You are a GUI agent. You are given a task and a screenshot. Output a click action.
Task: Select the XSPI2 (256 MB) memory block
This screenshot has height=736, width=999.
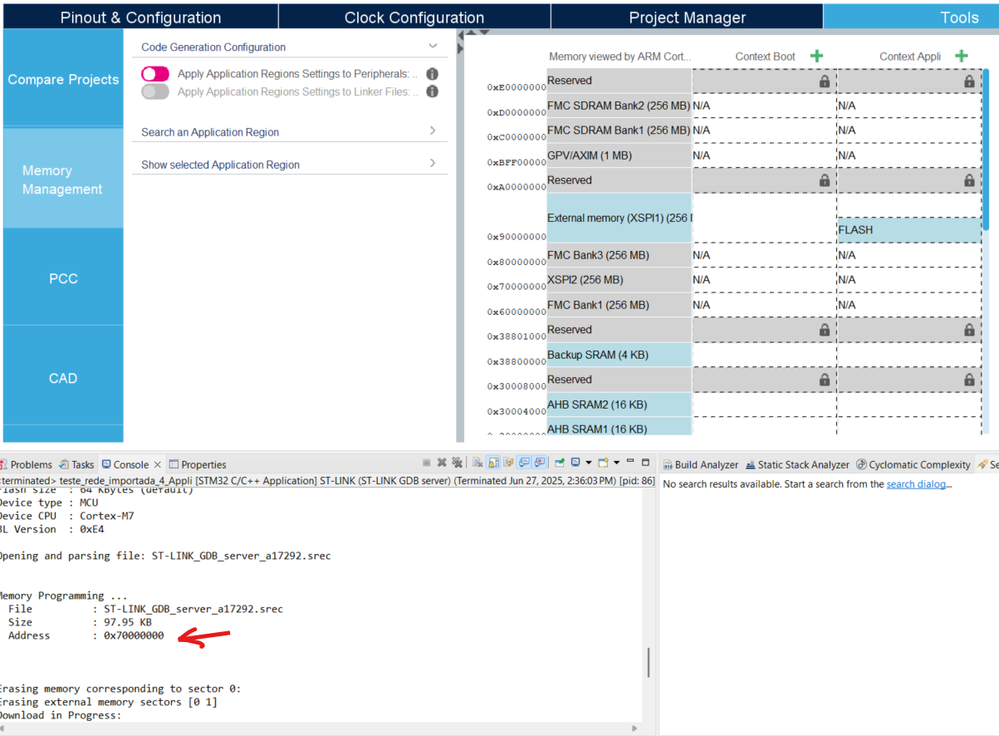click(619, 280)
